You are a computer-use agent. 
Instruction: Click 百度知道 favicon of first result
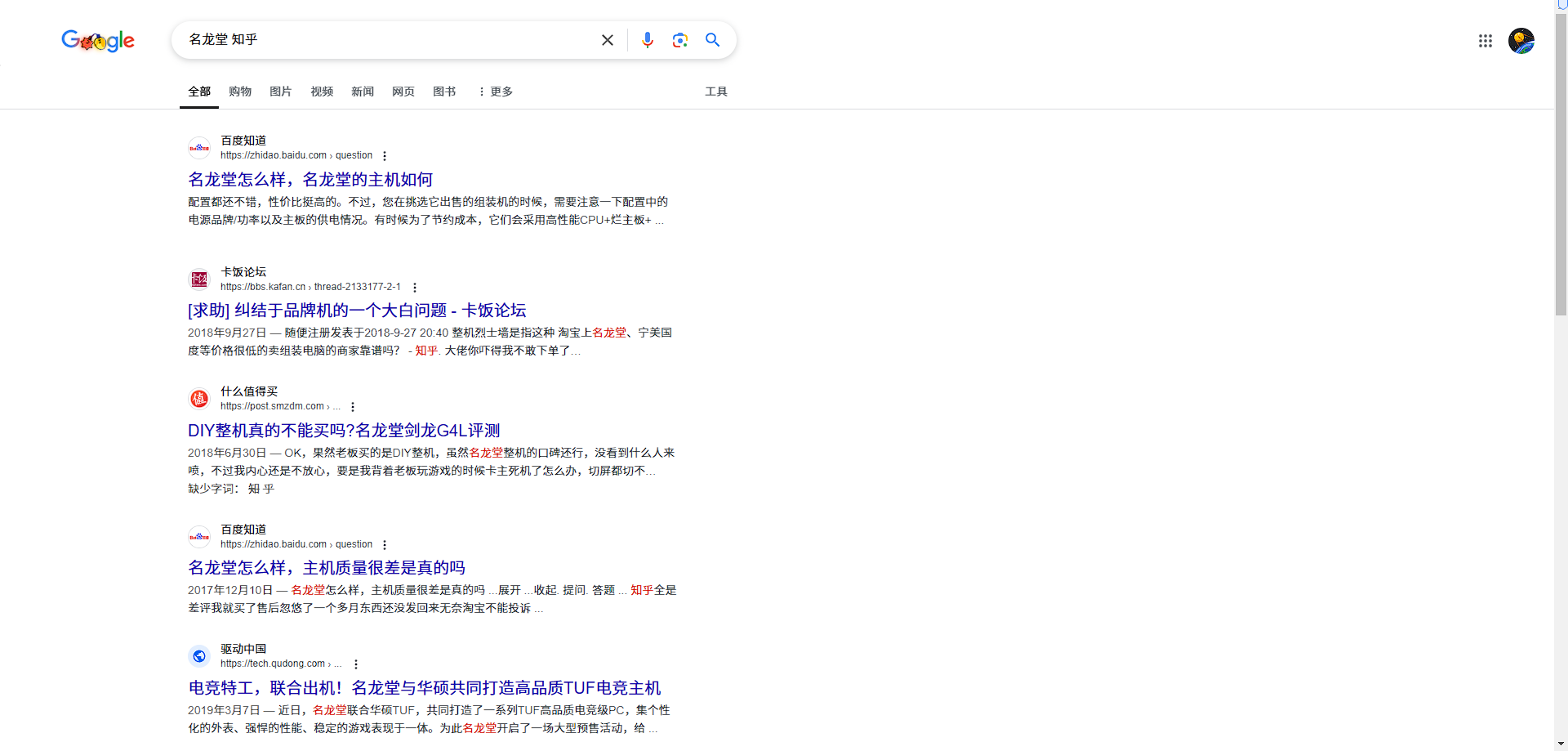[199, 148]
